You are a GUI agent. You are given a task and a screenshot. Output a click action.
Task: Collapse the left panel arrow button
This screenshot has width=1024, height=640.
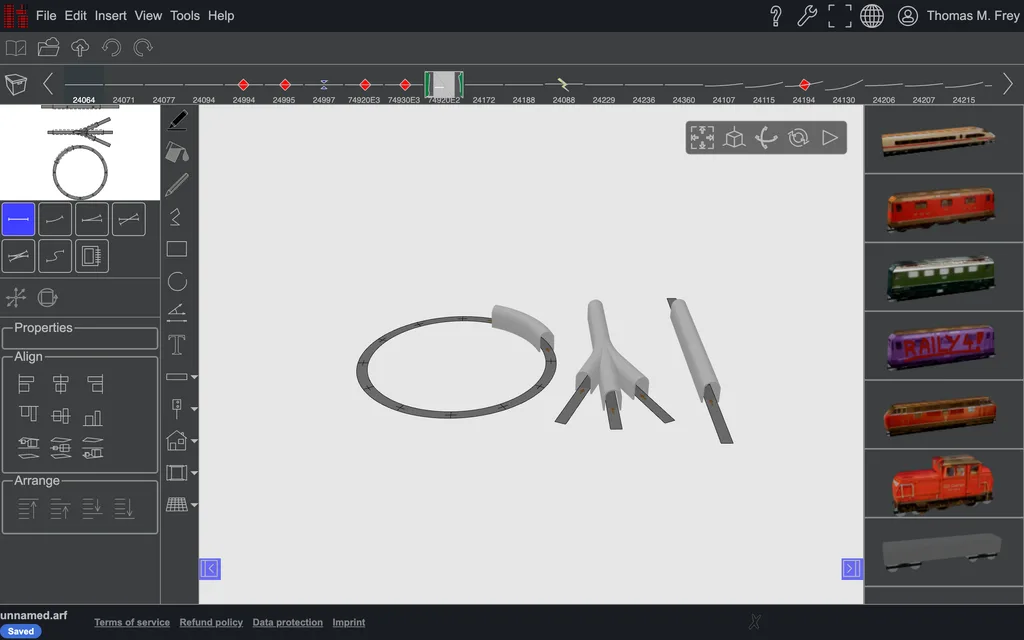(x=210, y=569)
